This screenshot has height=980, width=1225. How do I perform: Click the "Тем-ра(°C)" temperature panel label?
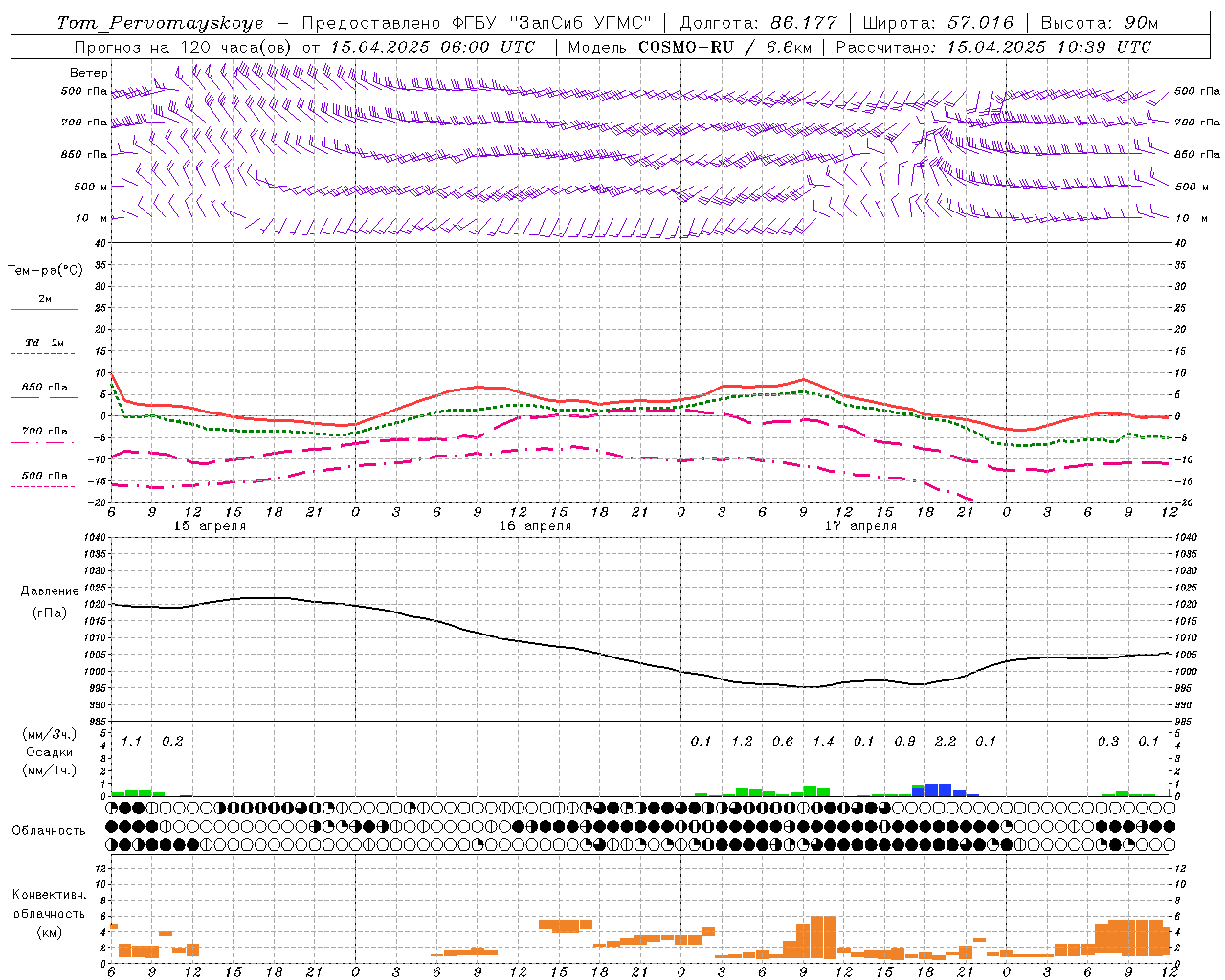(45, 271)
